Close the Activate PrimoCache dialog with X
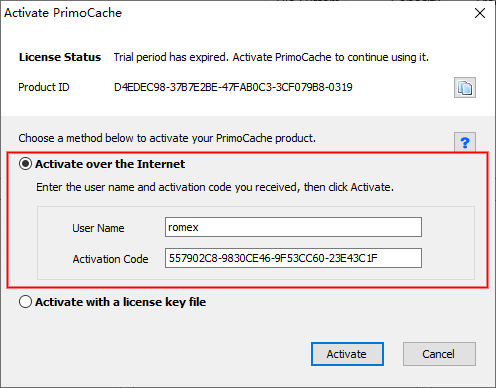 coord(480,13)
